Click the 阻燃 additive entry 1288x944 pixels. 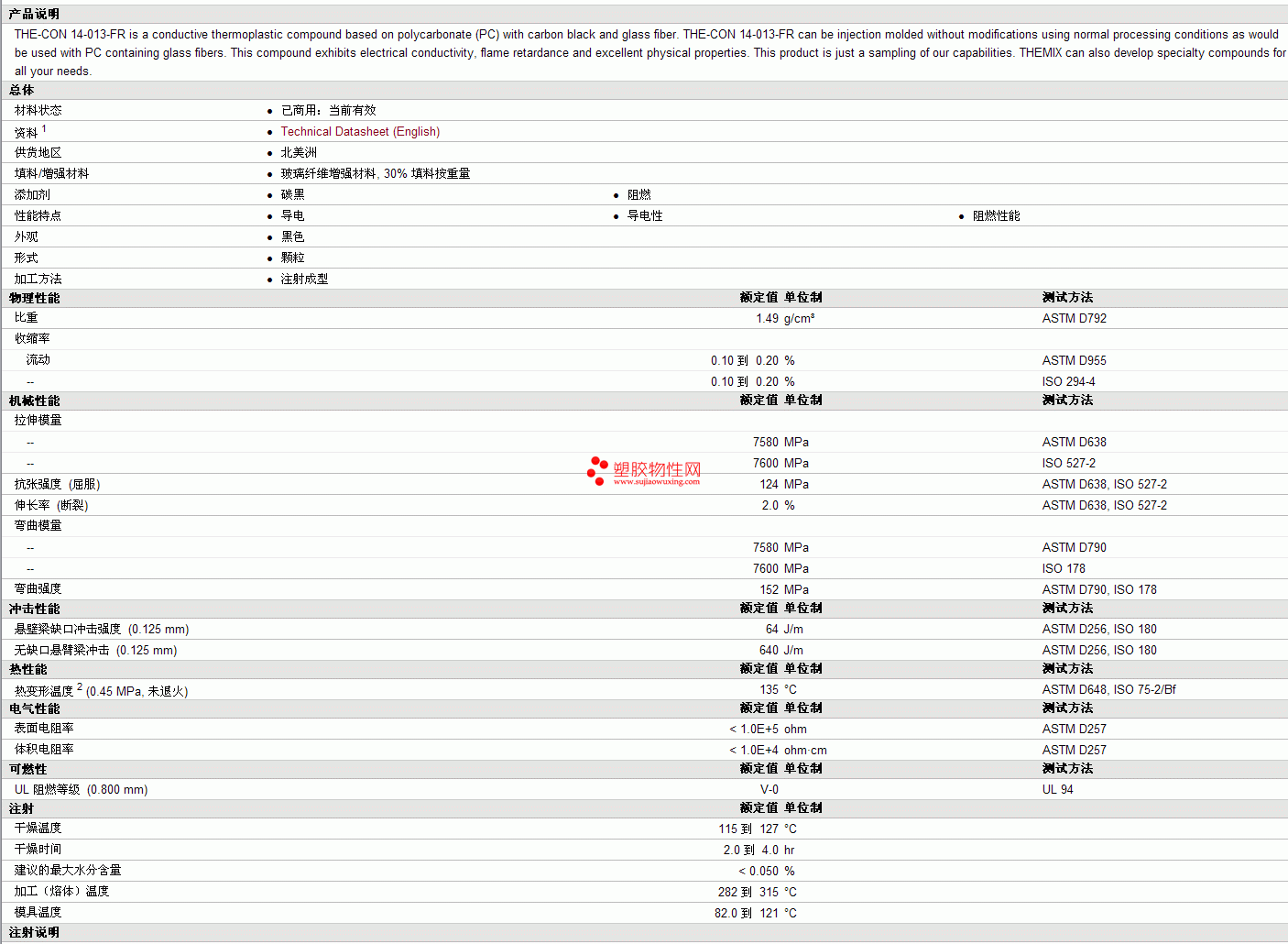coord(639,194)
